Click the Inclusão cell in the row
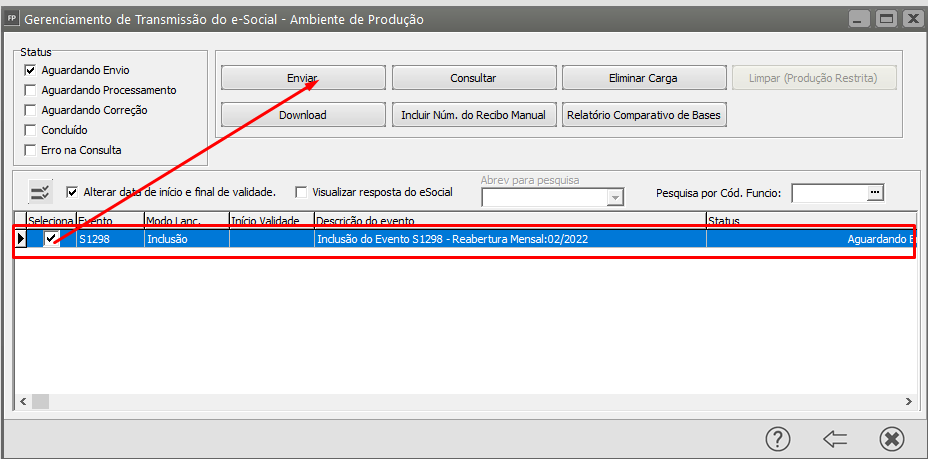928x459 pixels. (187, 238)
